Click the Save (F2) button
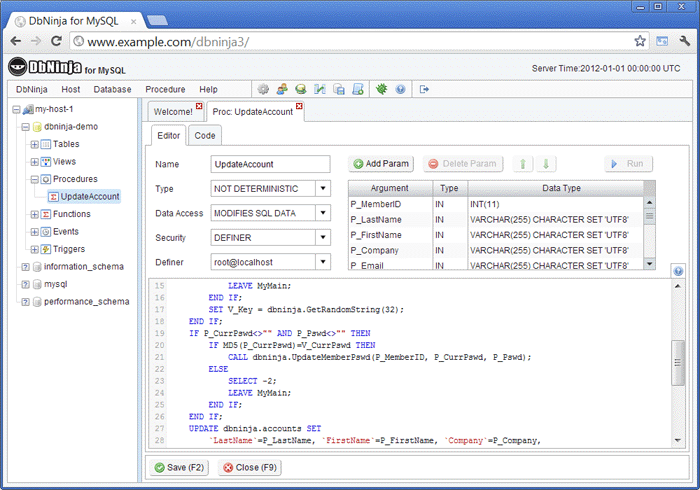 [180, 467]
